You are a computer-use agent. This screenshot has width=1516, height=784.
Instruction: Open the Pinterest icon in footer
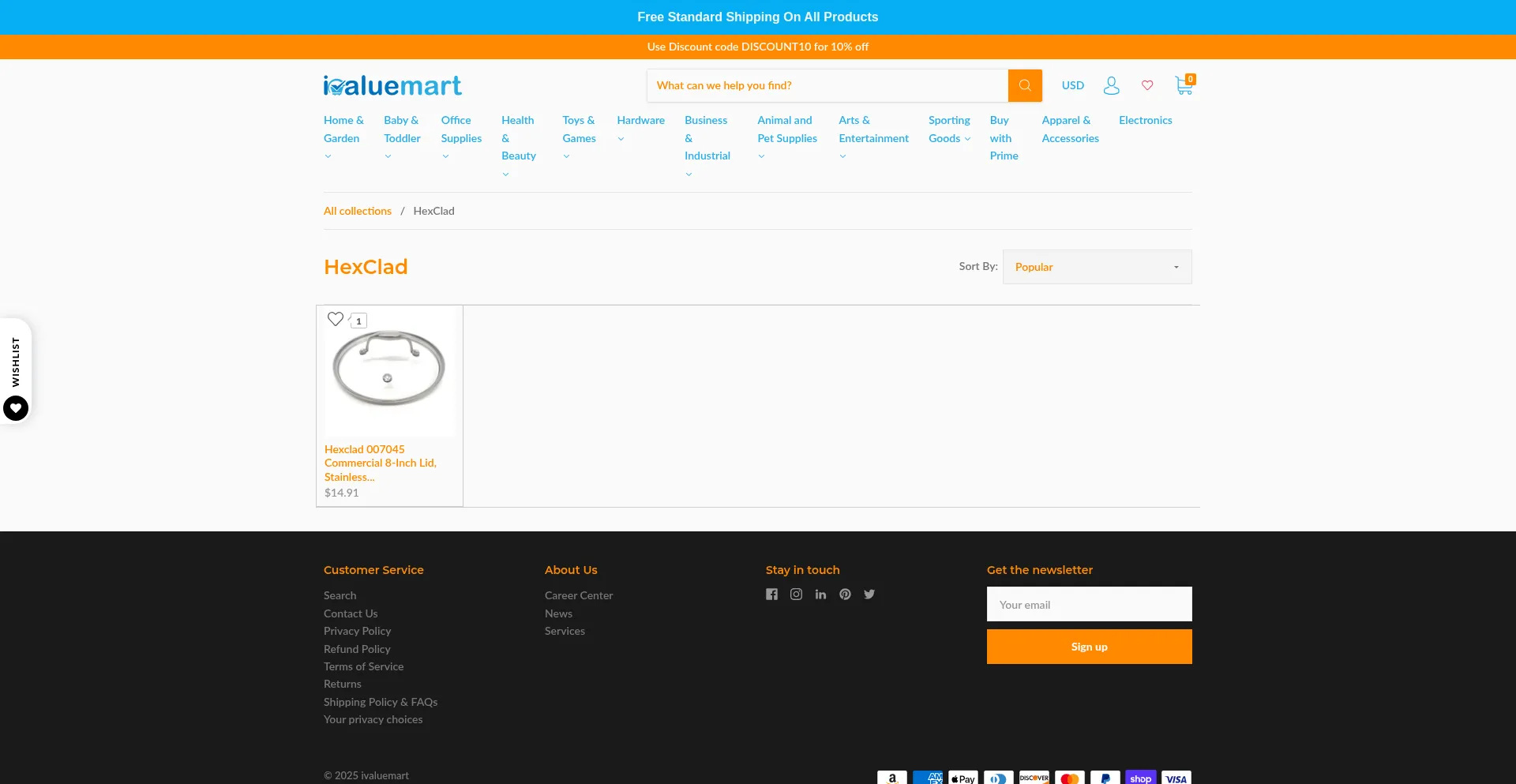coord(845,595)
